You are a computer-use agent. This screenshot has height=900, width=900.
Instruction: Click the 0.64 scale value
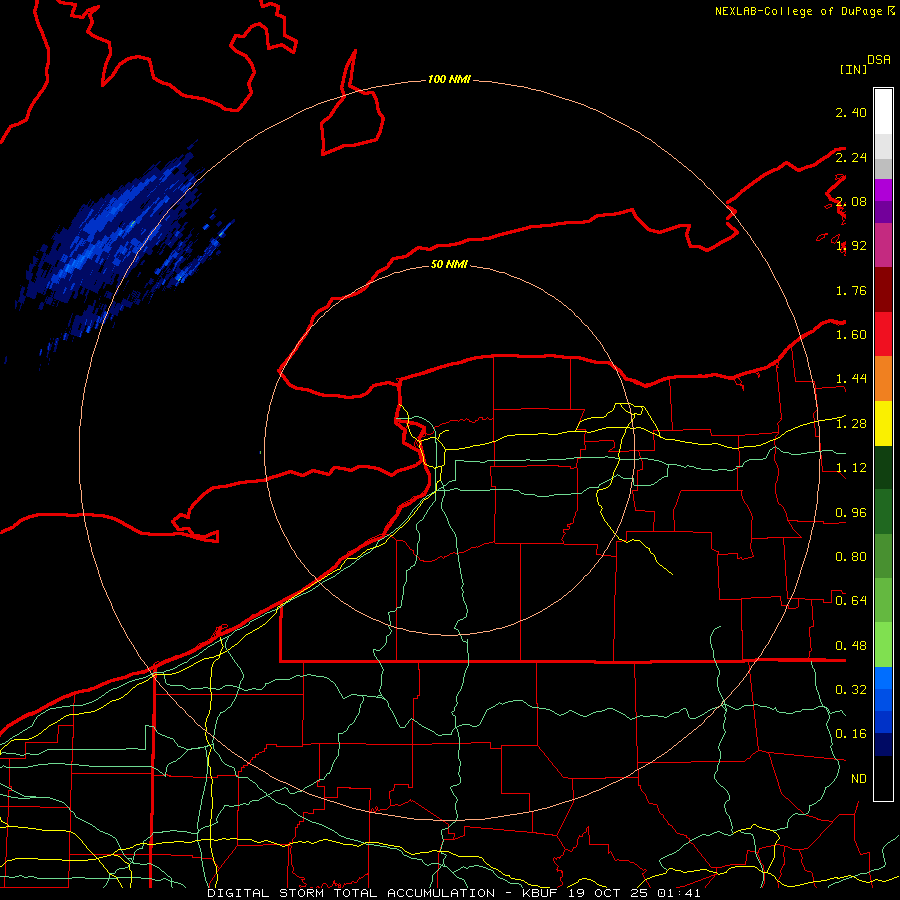[x=851, y=601]
